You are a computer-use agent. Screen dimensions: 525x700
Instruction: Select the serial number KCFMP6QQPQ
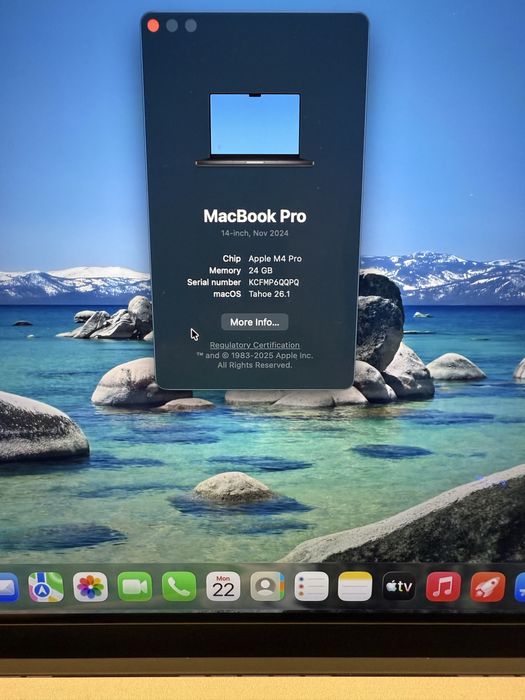(x=274, y=282)
